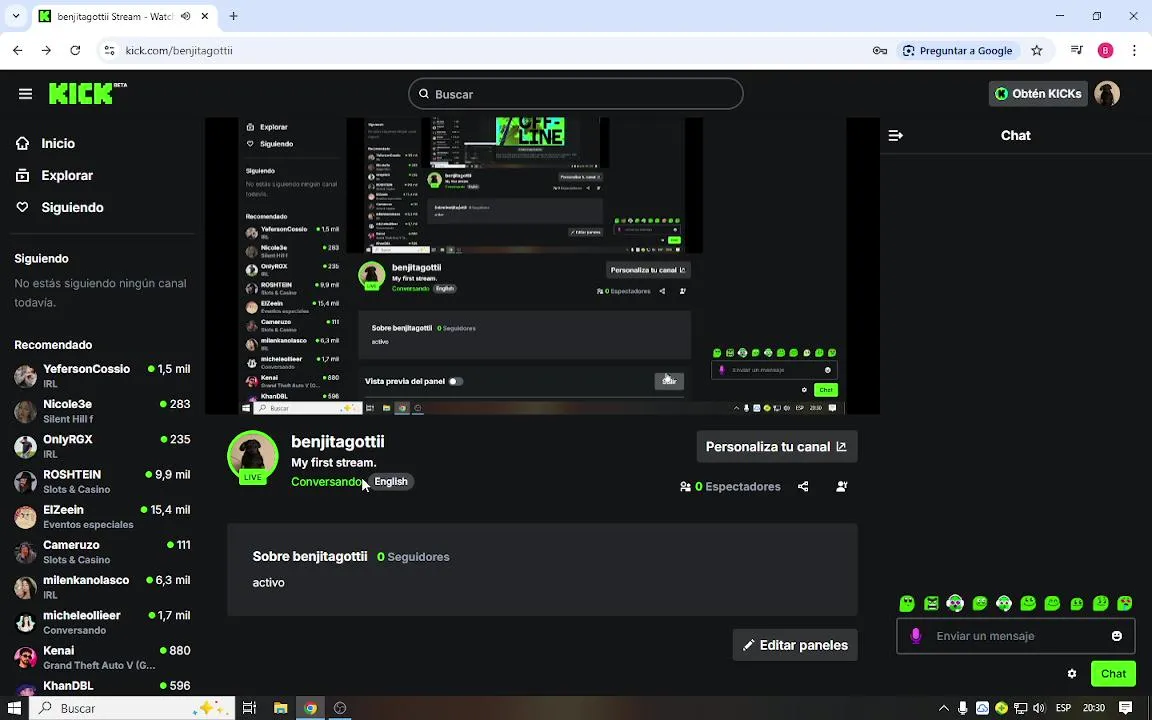Image resolution: width=1152 pixels, height=720 pixels.
Task: Close the benjitagottii Stream tab
Action: (x=203, y=16)
